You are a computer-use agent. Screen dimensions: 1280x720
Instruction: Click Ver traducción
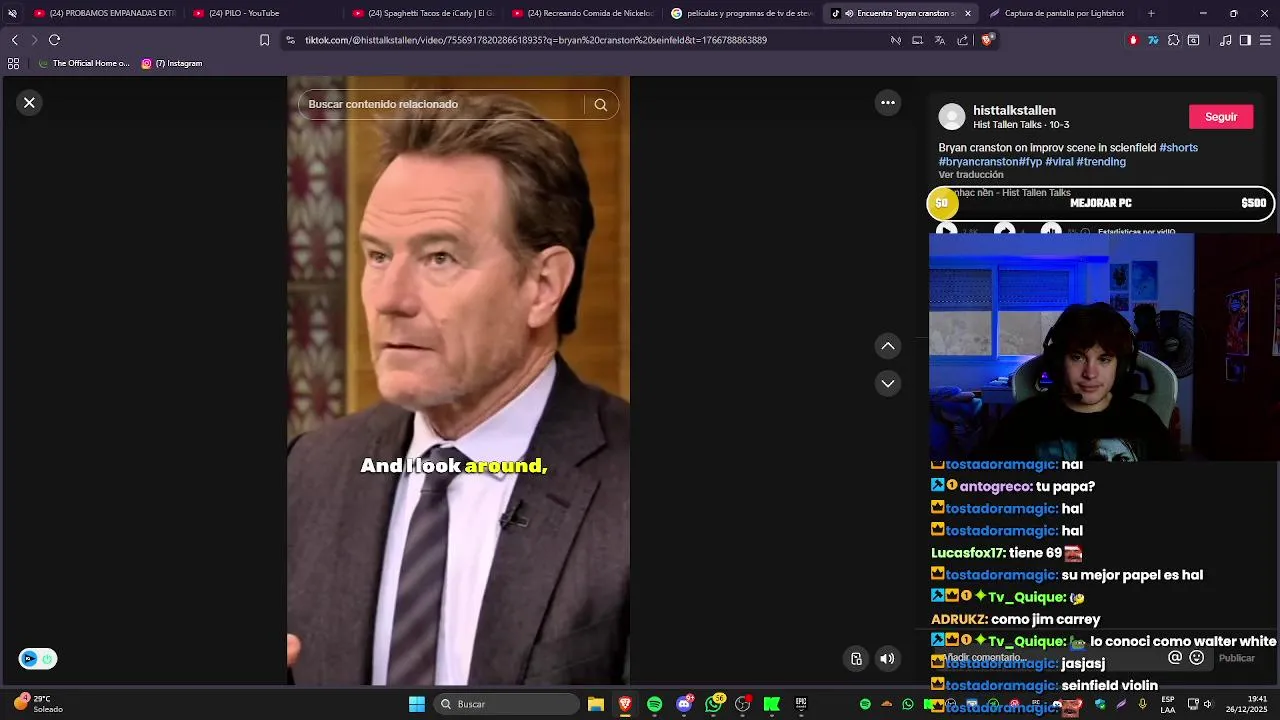tap(970, 175)
